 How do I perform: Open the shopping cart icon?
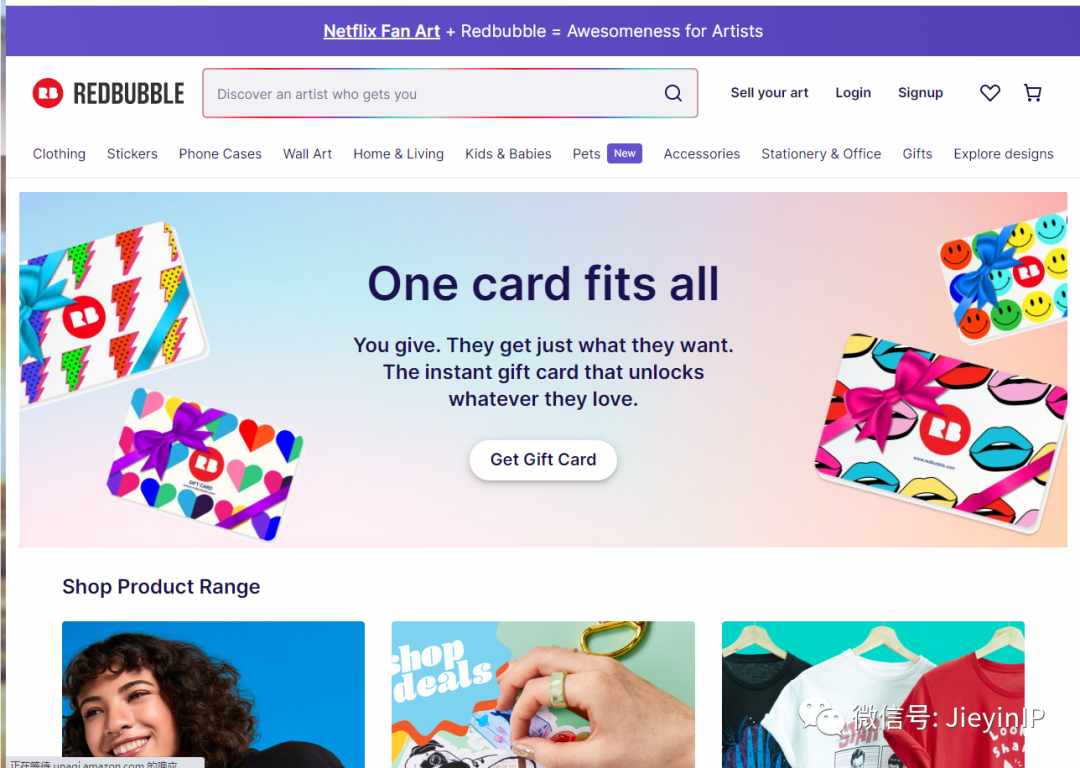tap(1032, 93)
